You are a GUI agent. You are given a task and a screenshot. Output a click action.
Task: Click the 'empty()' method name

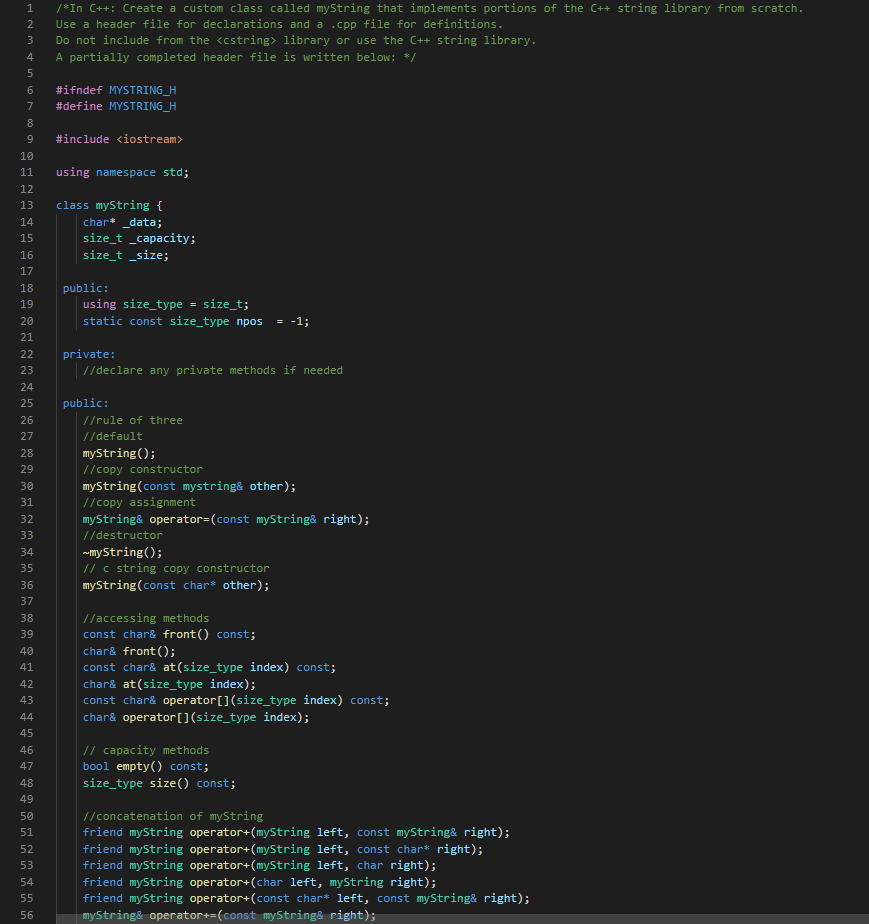[139, 766]
